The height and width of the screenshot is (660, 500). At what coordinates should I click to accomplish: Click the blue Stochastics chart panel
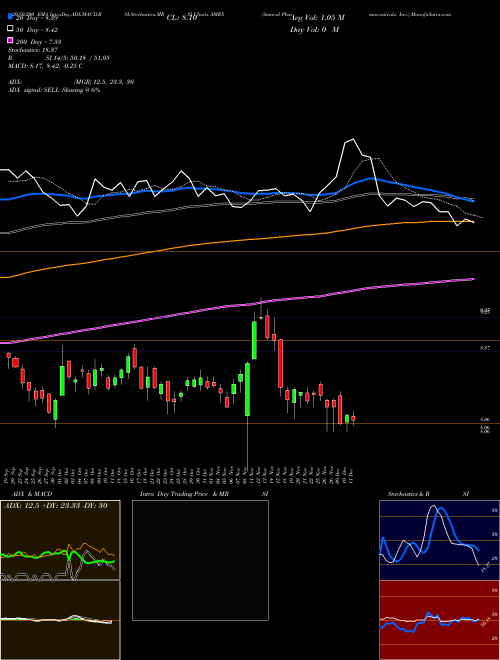point(439,540)
